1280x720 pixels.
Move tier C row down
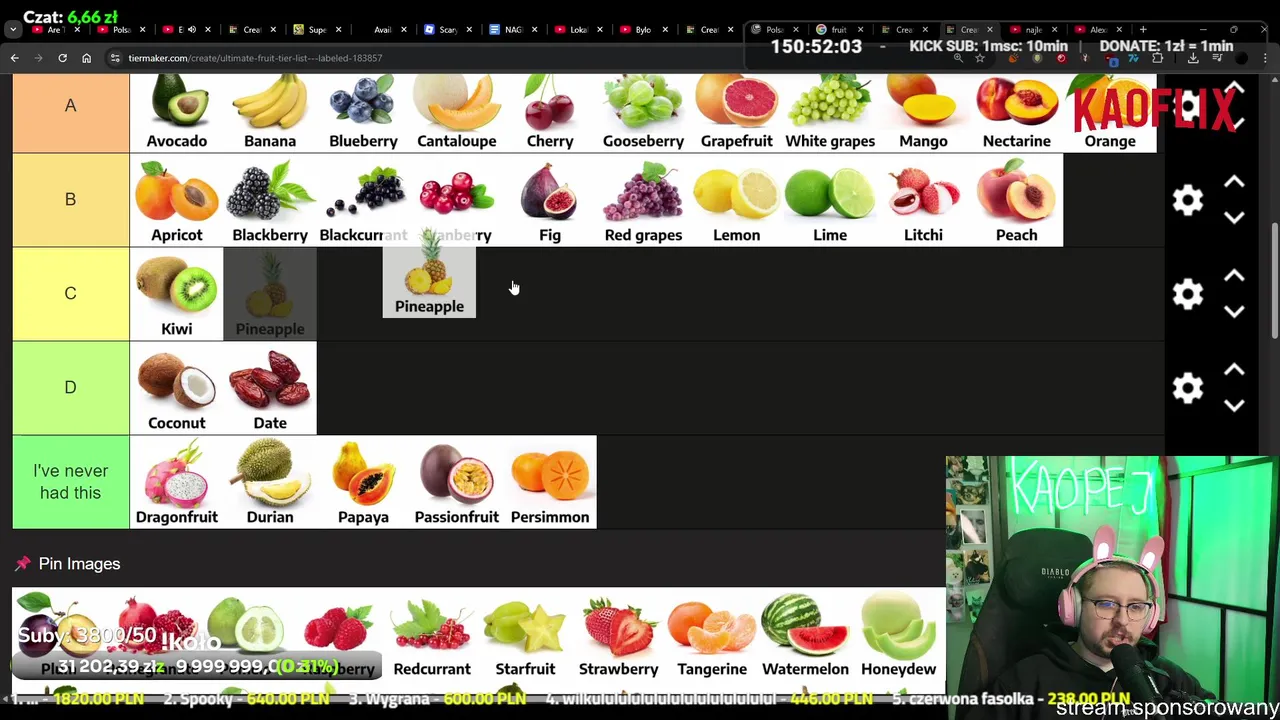click(1234, 311)
